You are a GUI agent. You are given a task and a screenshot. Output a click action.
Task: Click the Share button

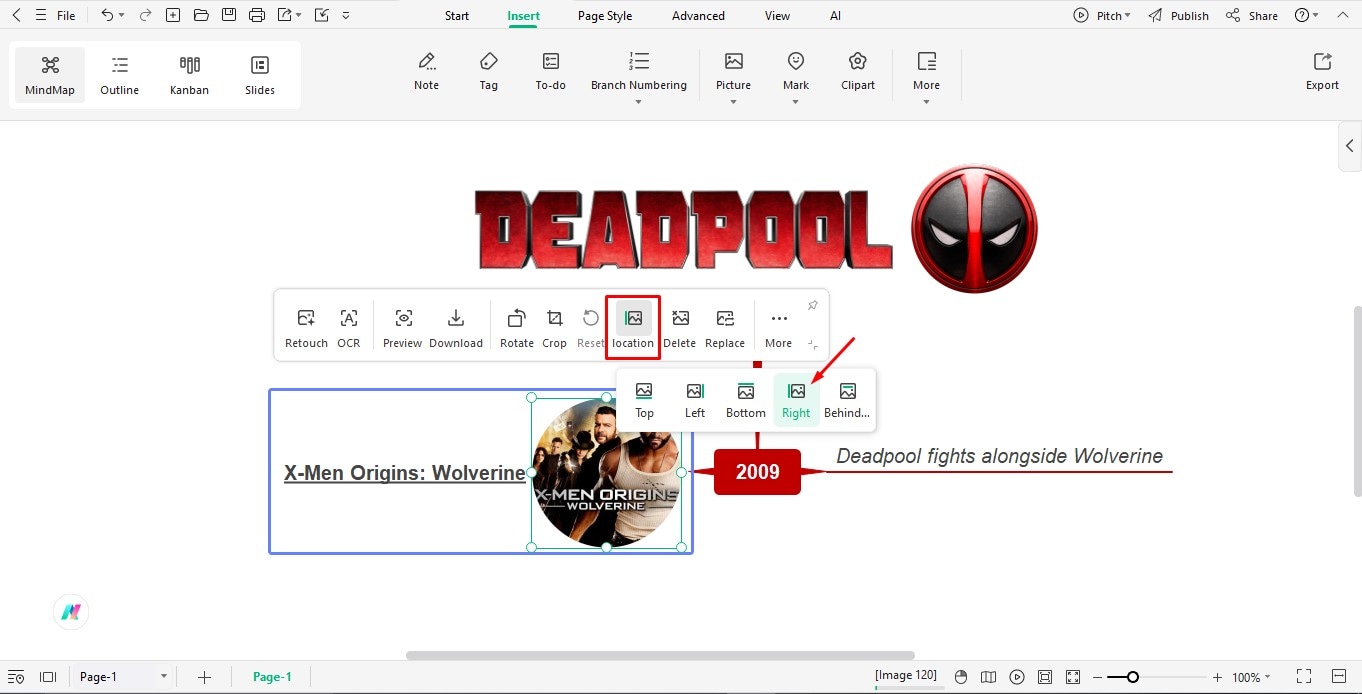coord(1252,16)
